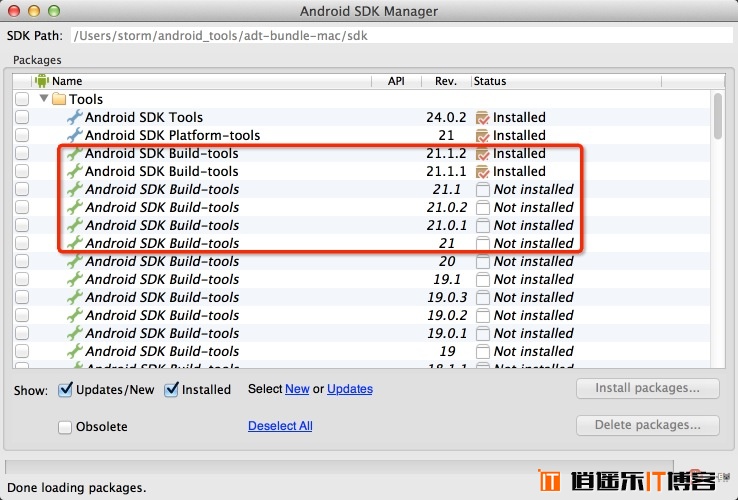
Task: Check Build-tools 19.0.2 row checkbox
Action: coord(22,315)
